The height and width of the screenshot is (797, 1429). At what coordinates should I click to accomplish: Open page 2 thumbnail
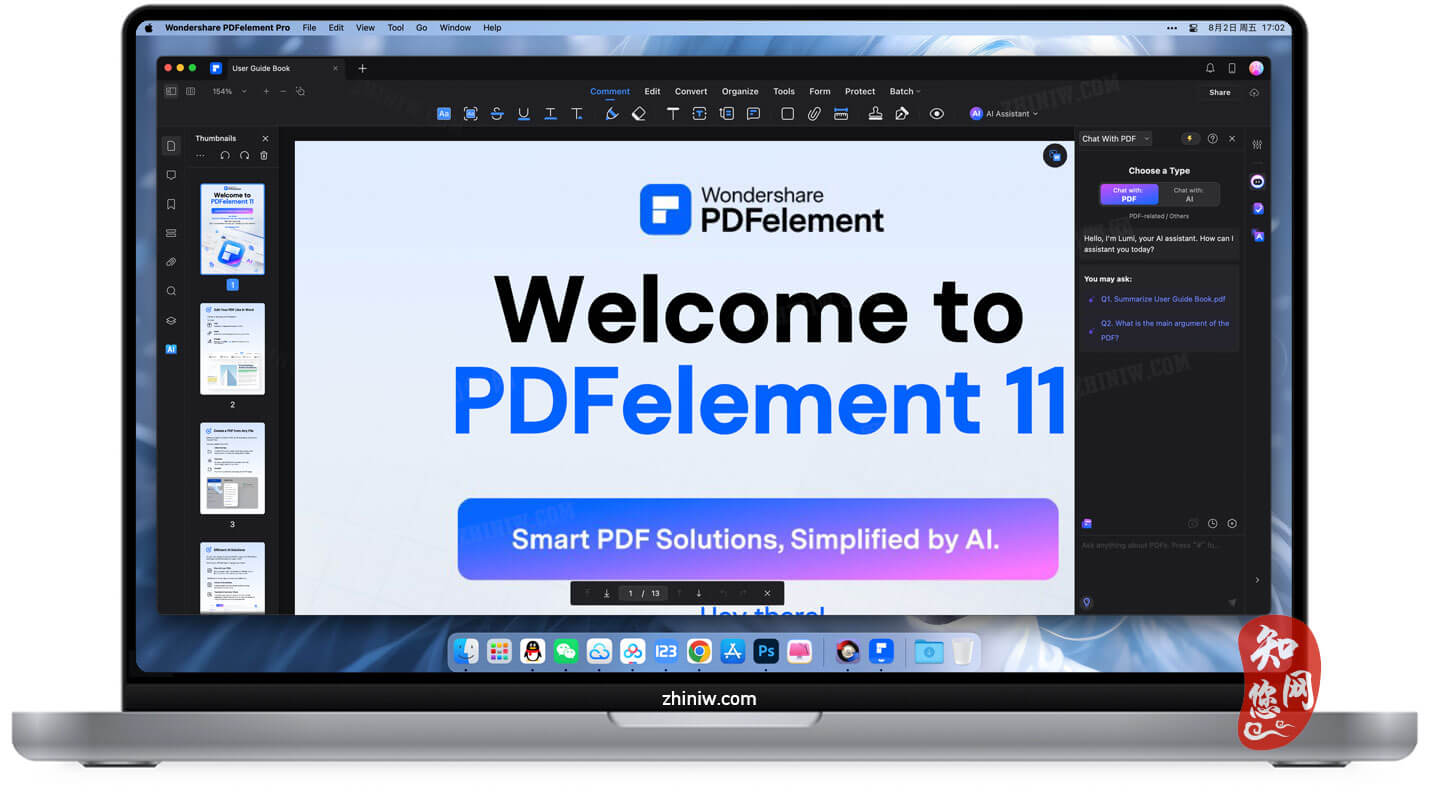[x=232, y=348]
